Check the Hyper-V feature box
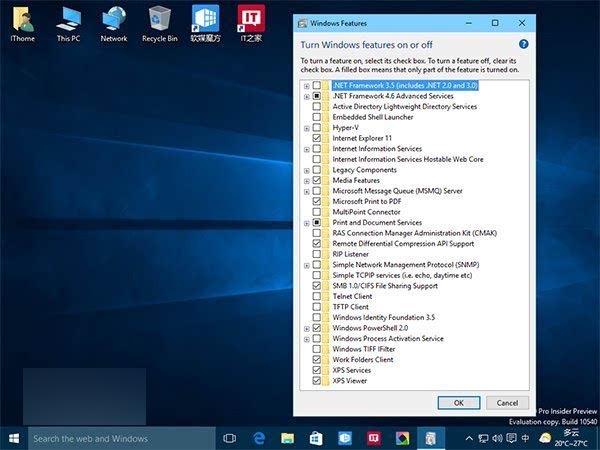Image resolution: width=600 pixels, height=450 pixels. 317,128
